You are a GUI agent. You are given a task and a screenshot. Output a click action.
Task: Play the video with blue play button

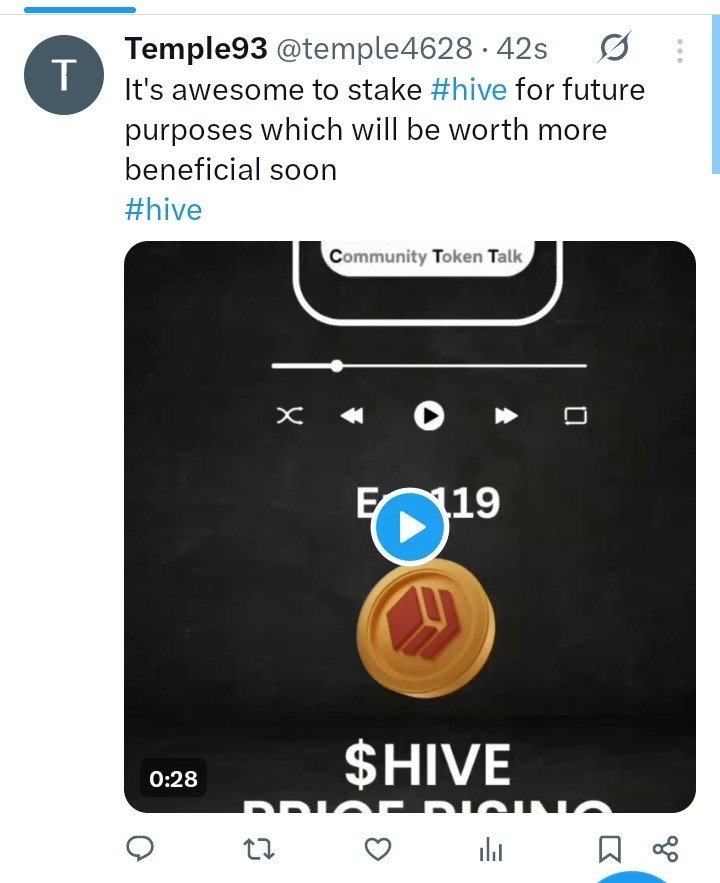410,528
